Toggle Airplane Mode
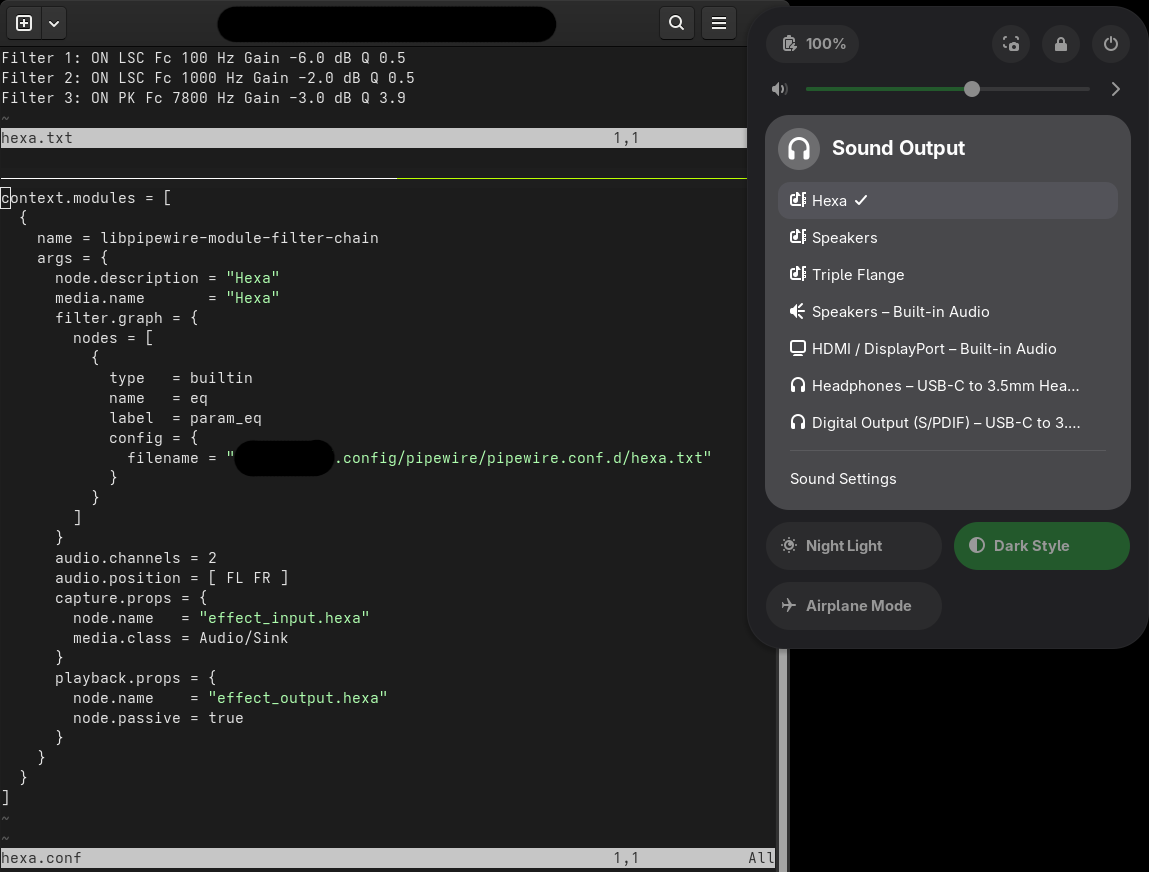1149x872 pixels. pos(854,606)
